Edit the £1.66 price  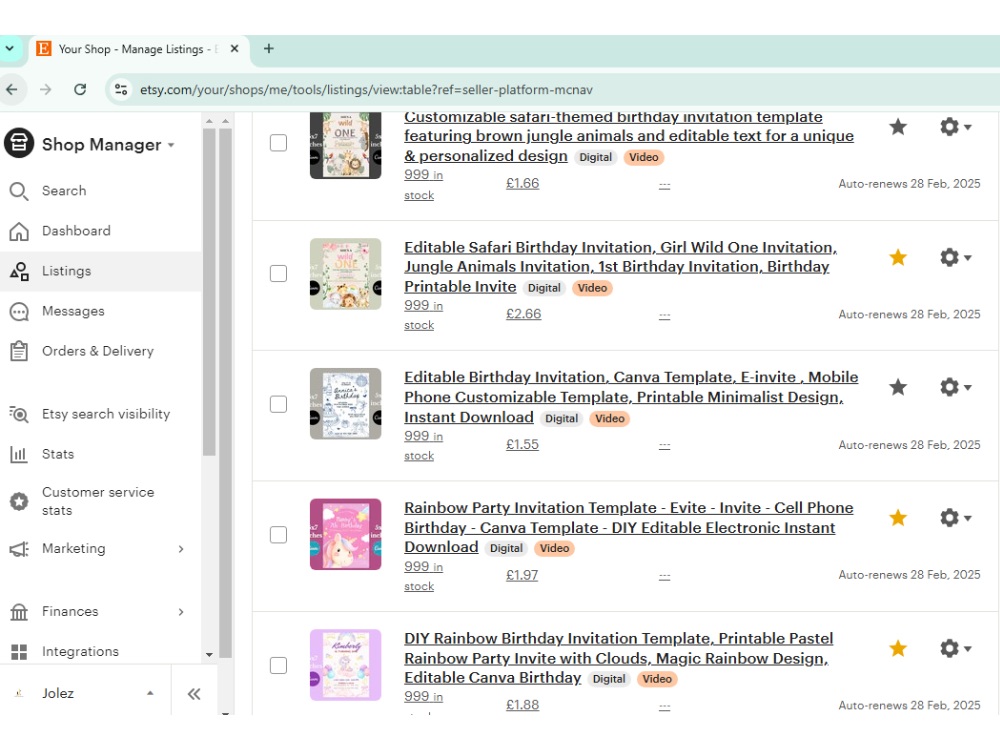pyautogui.click(x=522, y=184)
